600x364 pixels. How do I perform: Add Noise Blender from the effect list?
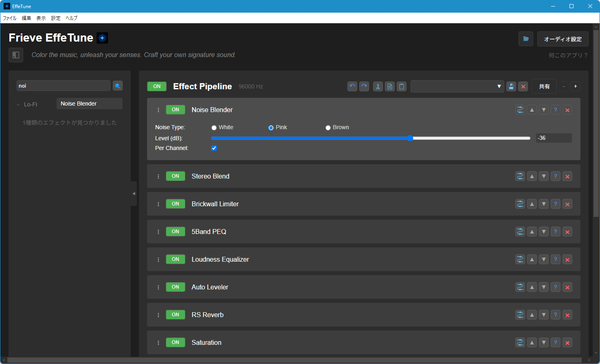90,104
